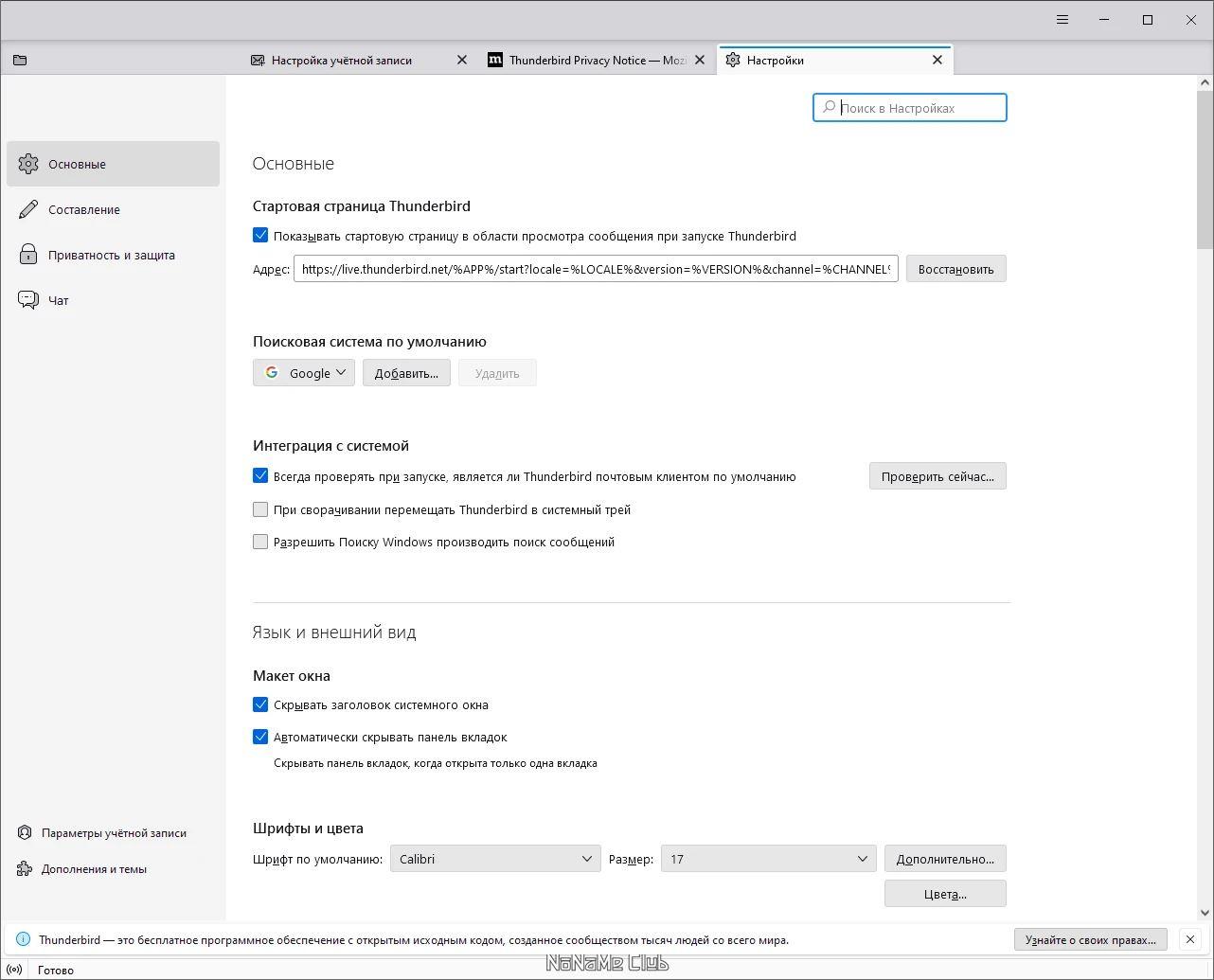This screenshot has width=1214, height=980.
Task: Enable При сворачивании перемещать в системный трей
Action: [x=260, y=509]
